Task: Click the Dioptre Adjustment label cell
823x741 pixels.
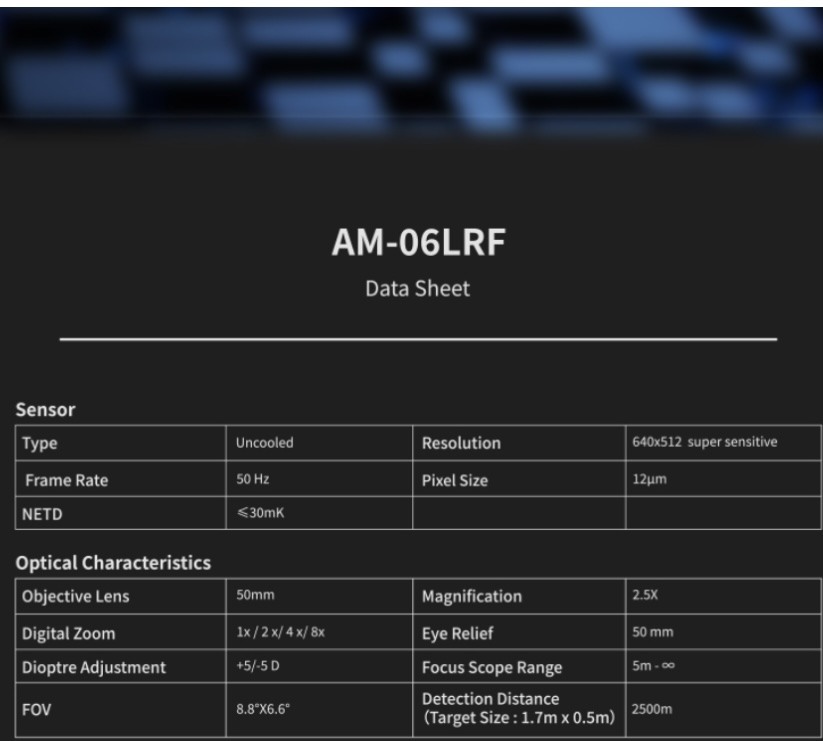Action: (x=92, y=669)
